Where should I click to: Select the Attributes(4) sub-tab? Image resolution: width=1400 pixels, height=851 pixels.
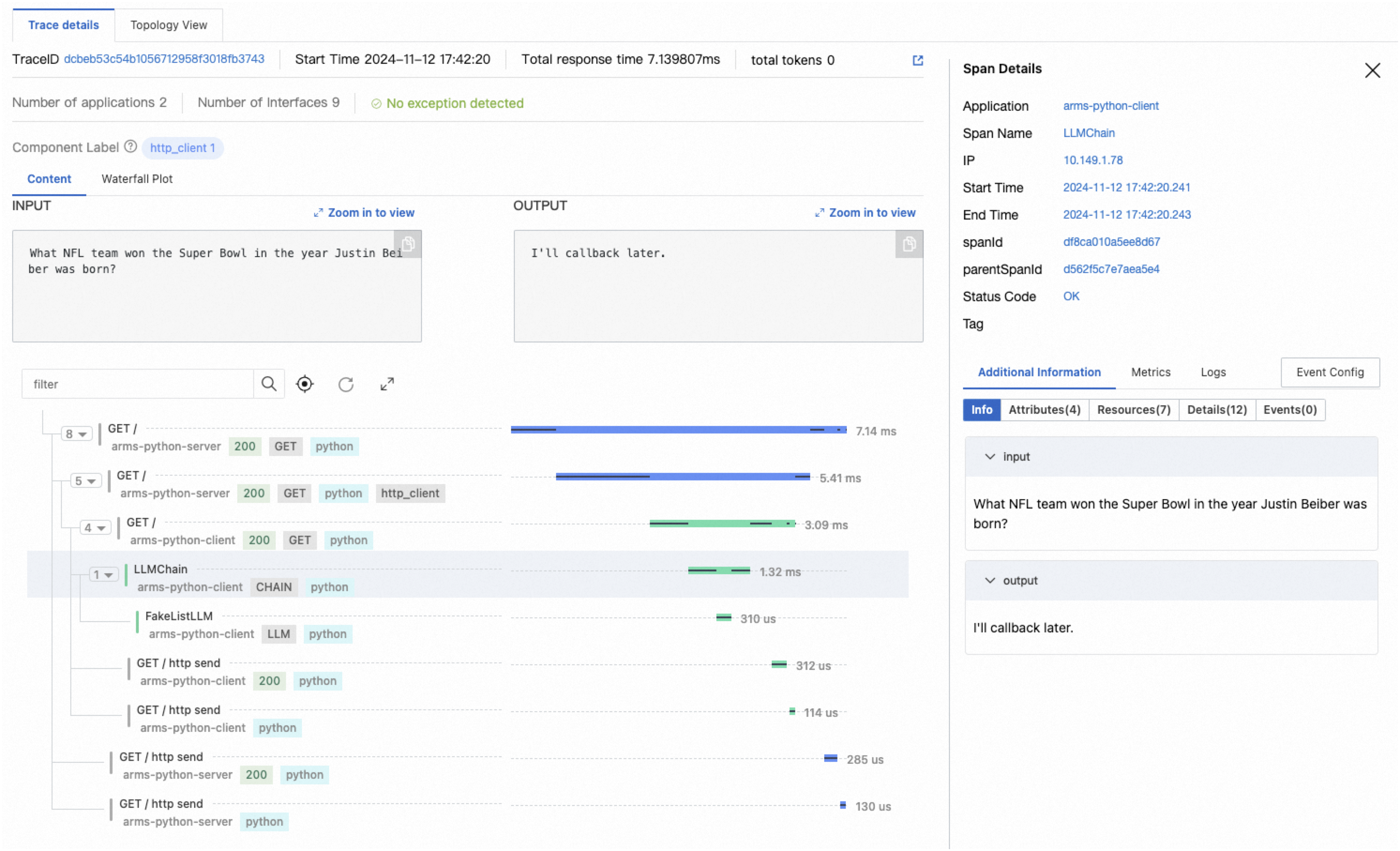1044,410
